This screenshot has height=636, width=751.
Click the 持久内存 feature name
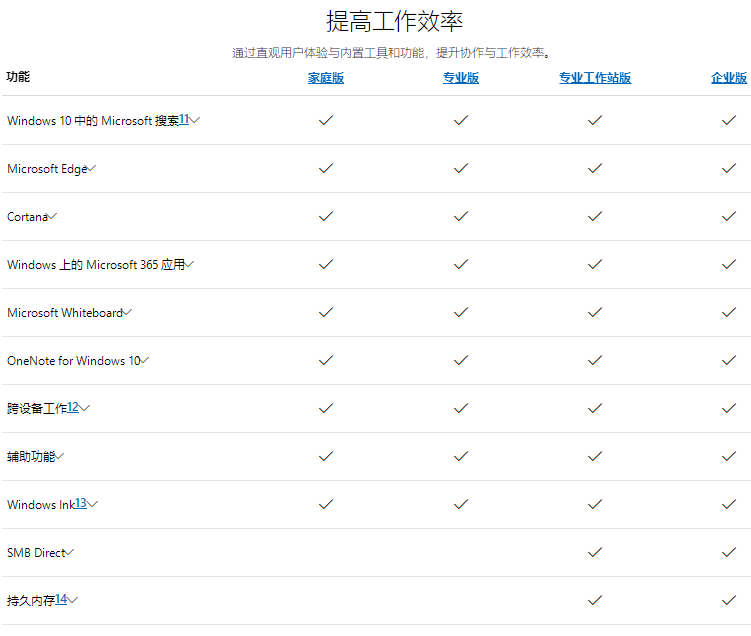click(31, 601)
